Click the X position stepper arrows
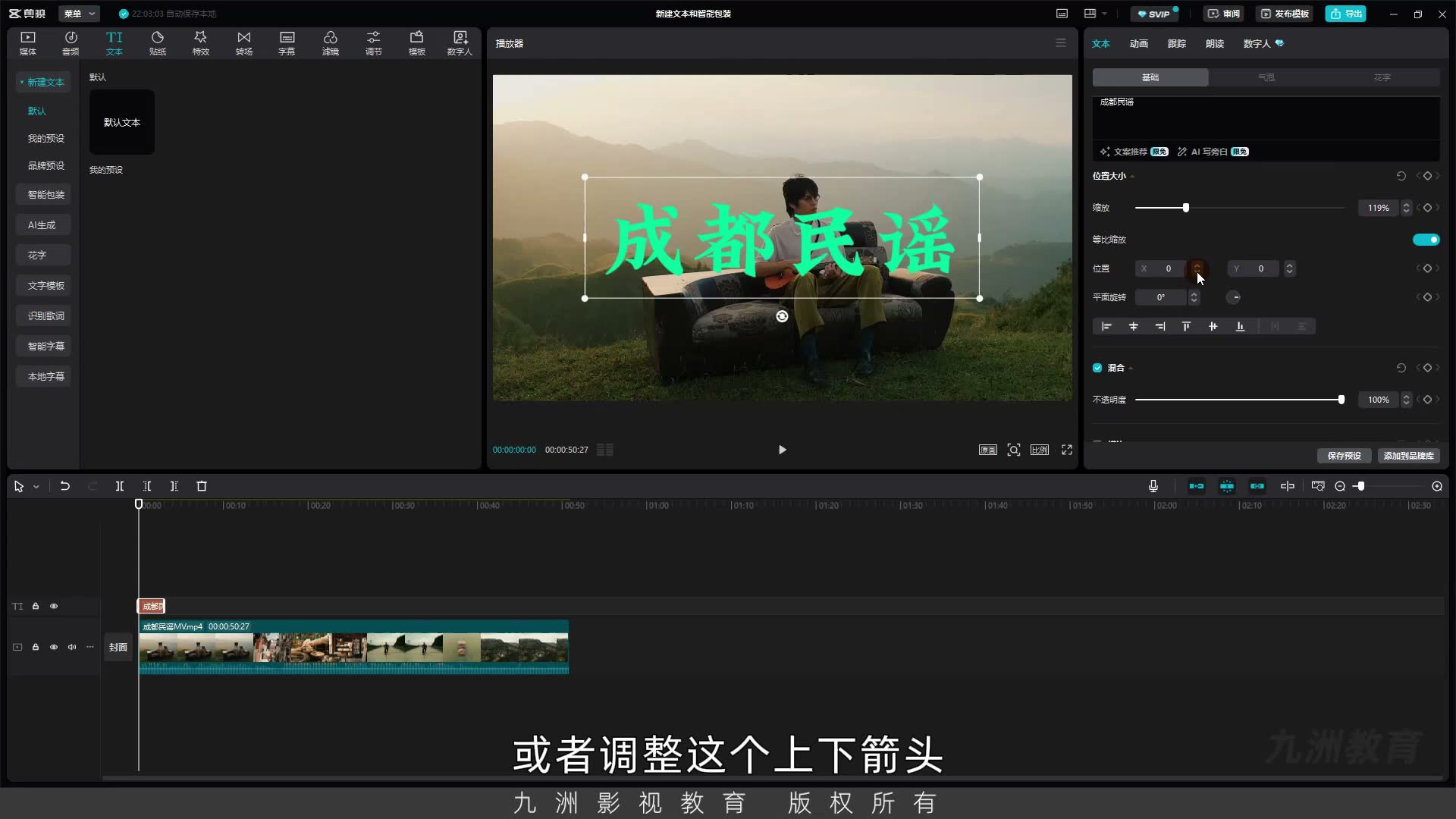 pos(1197,268)
